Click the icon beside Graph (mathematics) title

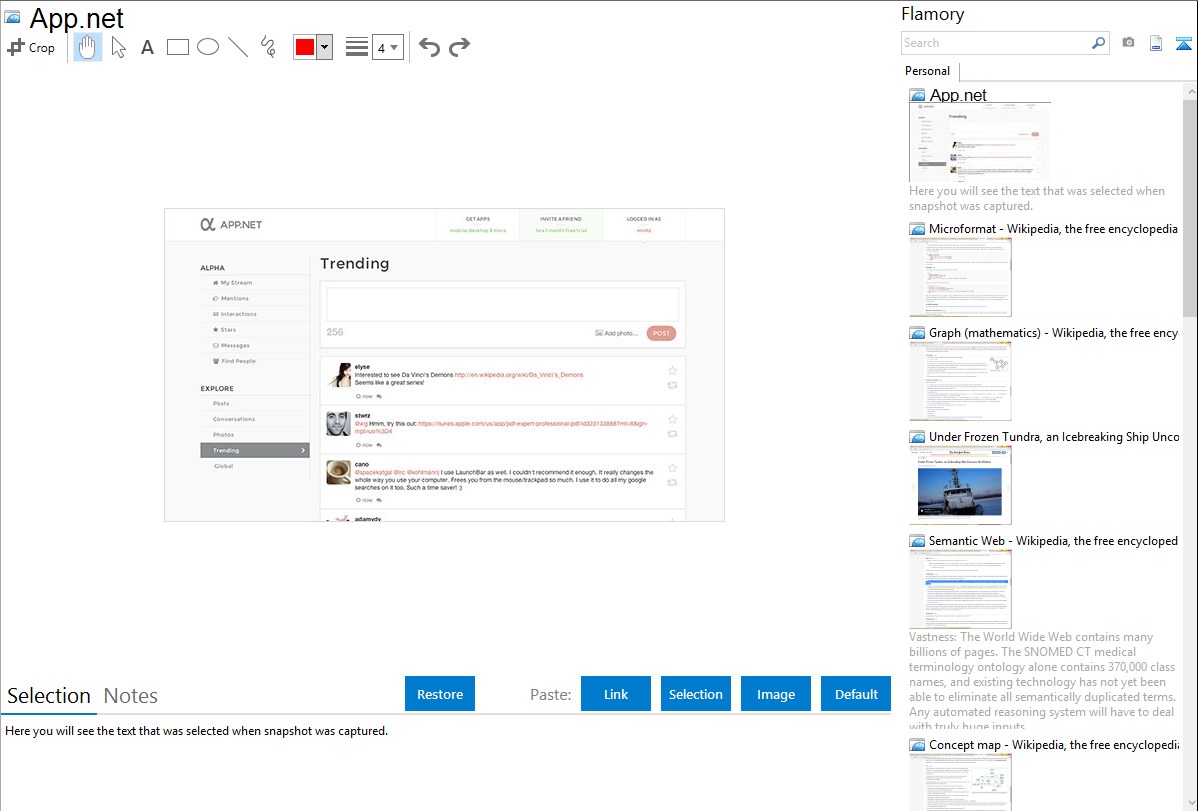[x=917, y=333]
